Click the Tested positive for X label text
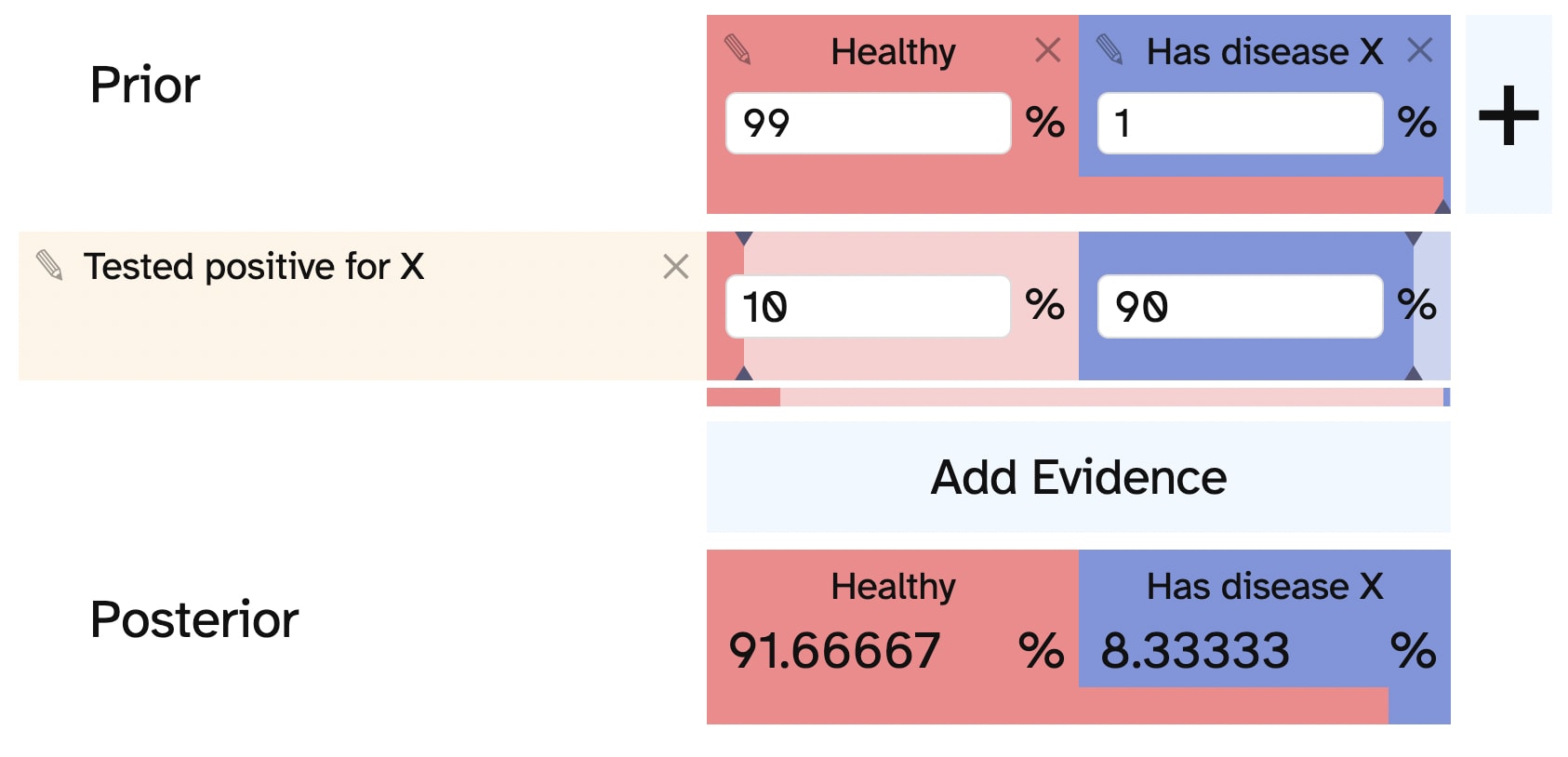The image size is (1568, 757). pyautogui.click(x=254, y=267)
